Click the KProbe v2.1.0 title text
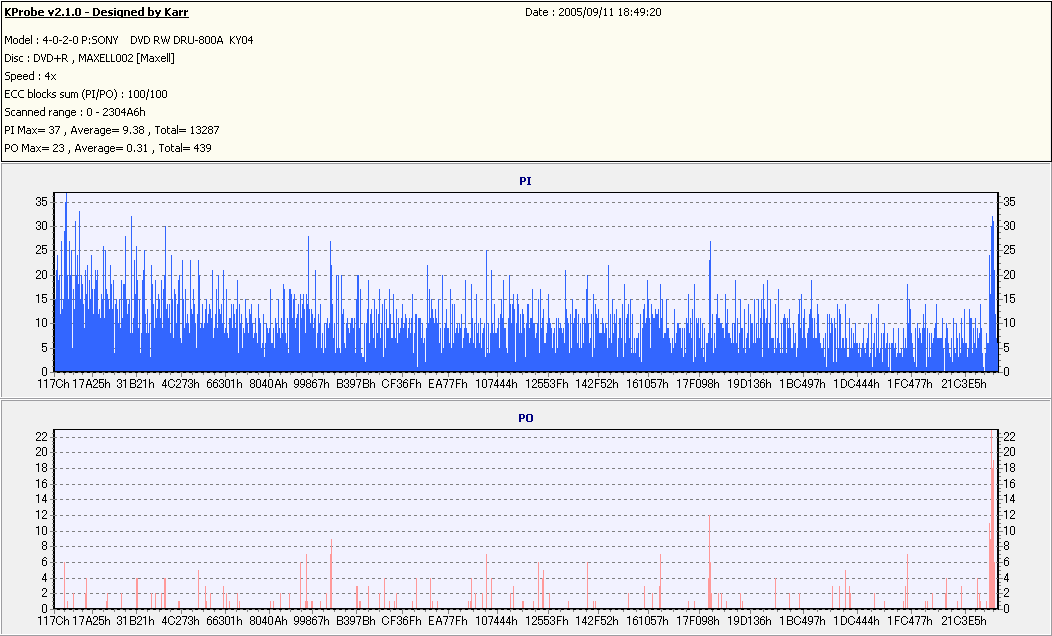 pos(96,12)
